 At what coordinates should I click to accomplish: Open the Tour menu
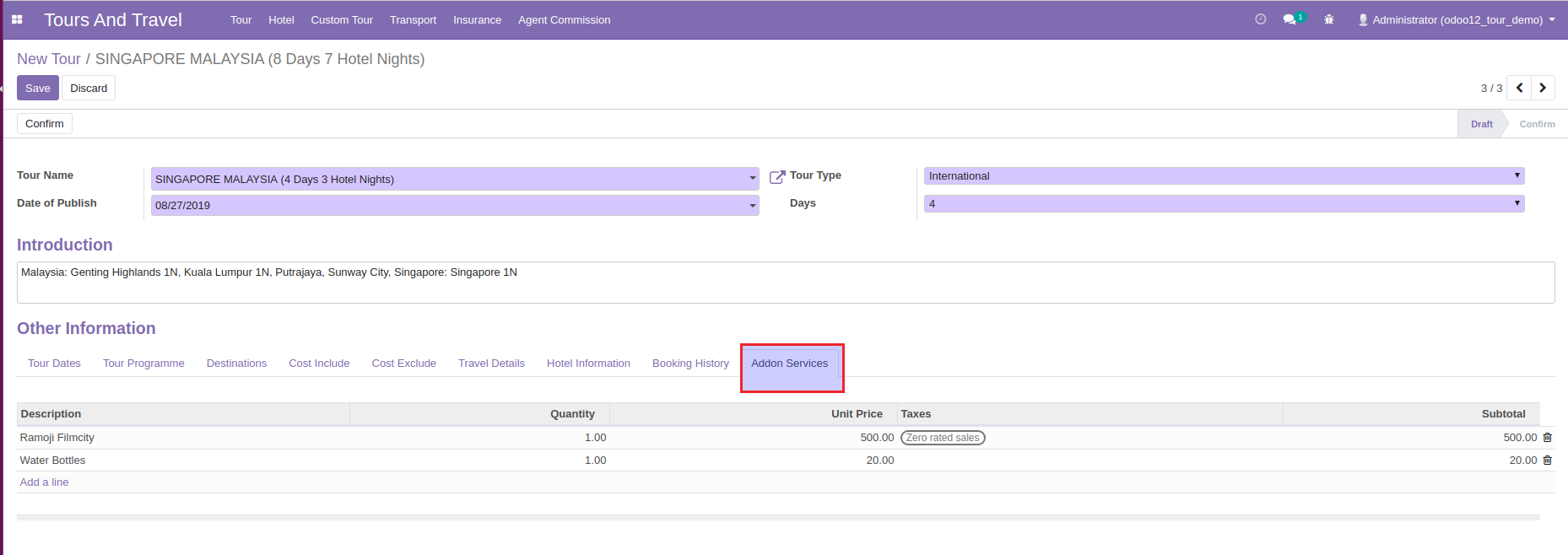click(x=241, y=19)
